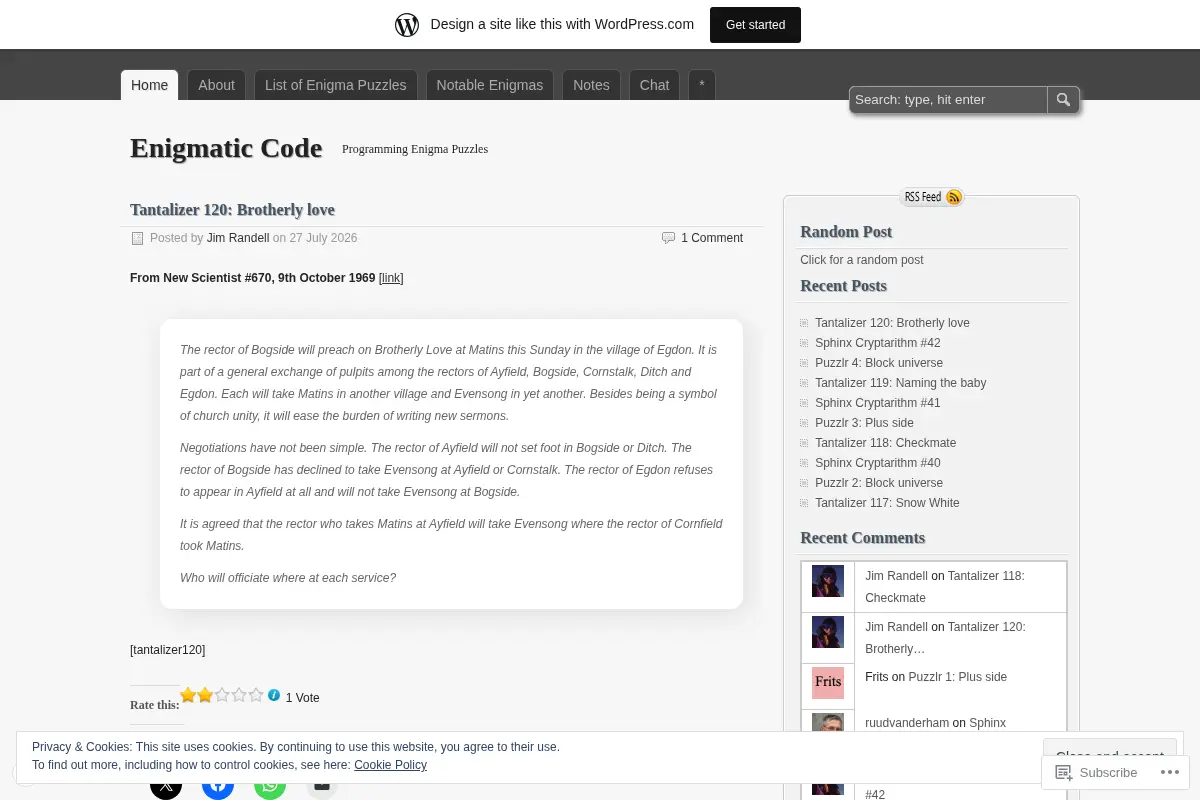Click Click for a random post

point(862,260)
